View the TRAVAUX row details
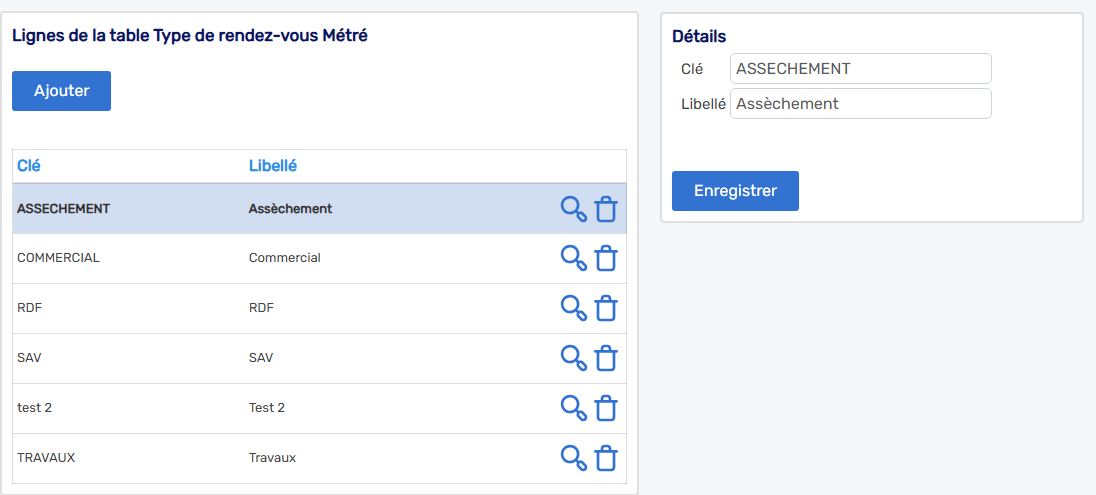The width and height of the screenshot is (1096, 495). [574, 458]
